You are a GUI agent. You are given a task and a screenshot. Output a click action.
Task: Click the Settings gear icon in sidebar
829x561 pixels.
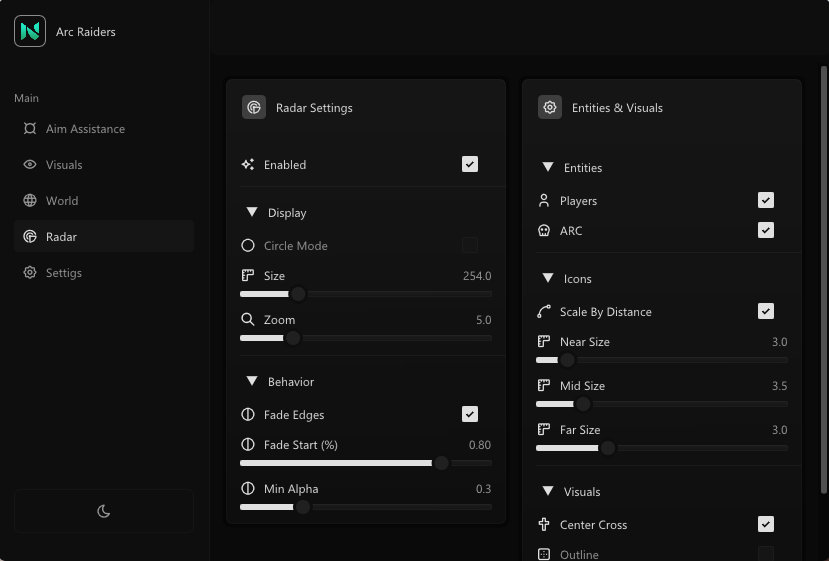(30, 272)
